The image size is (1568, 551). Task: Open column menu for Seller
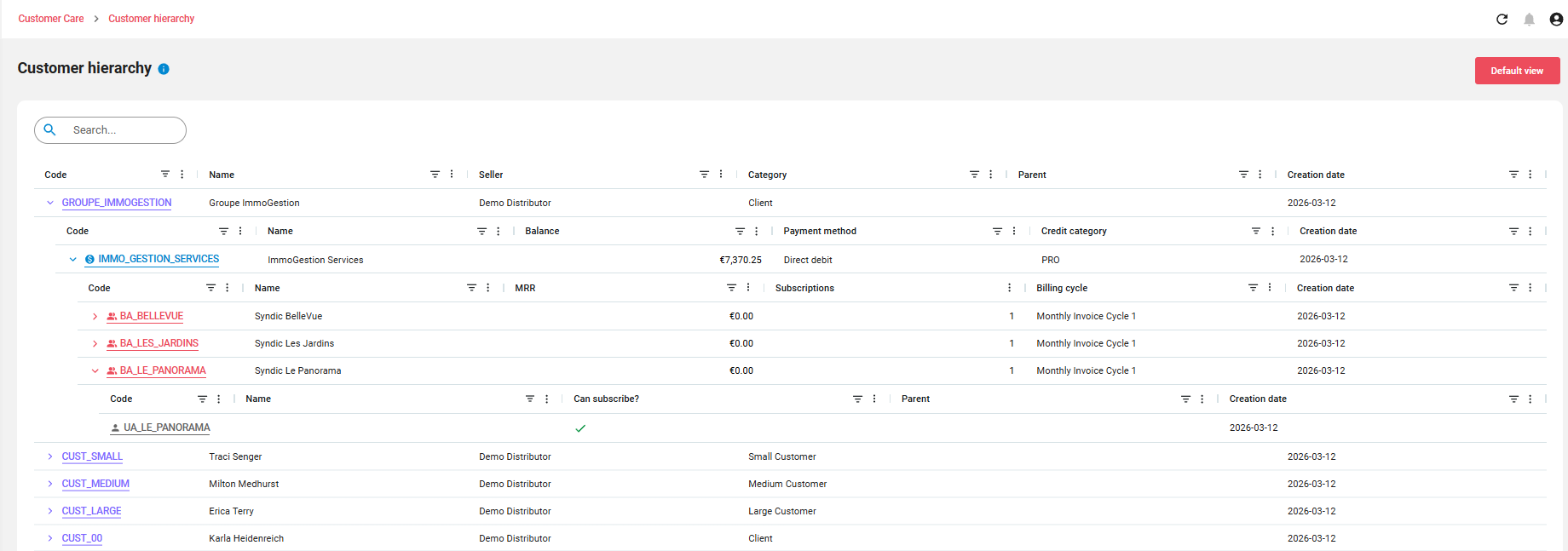[x=721, y=174]
